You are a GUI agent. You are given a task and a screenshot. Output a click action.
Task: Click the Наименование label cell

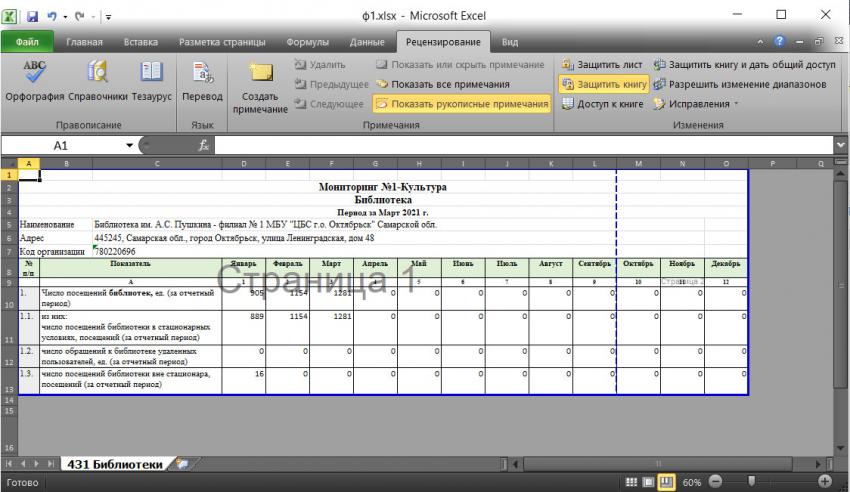56,224
